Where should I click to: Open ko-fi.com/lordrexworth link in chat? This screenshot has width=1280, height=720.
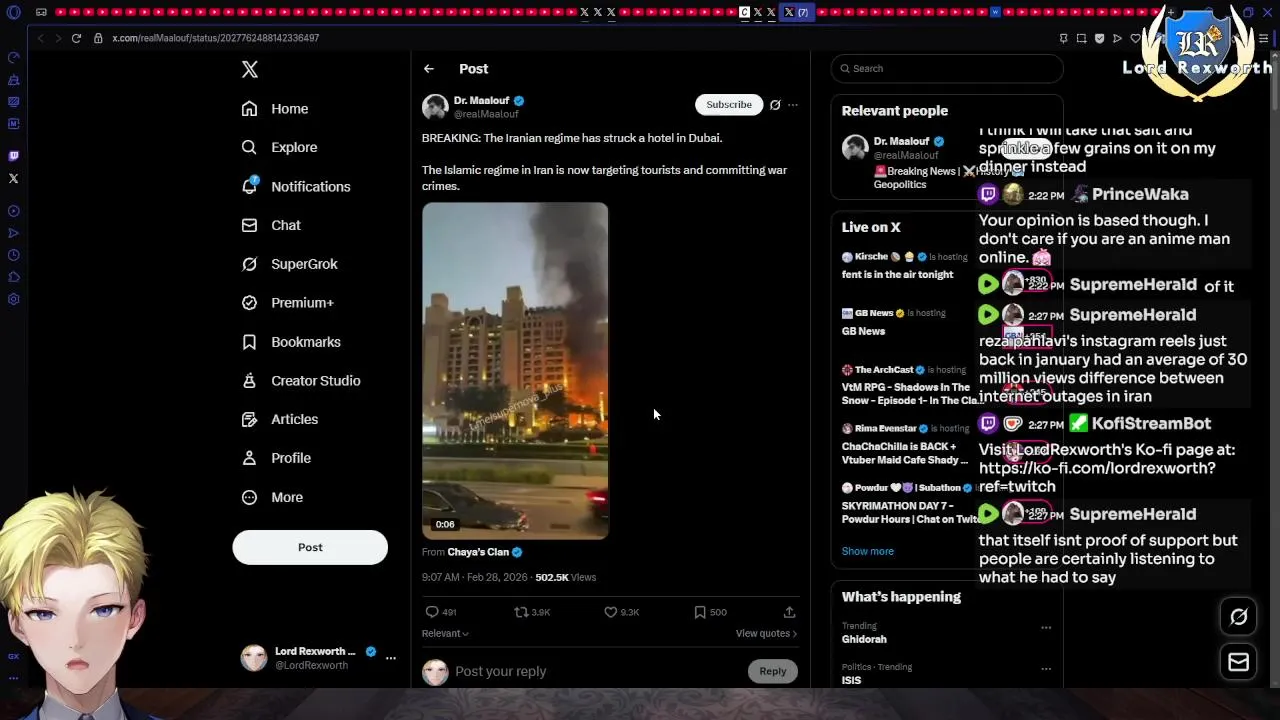tap(1097, 477)
